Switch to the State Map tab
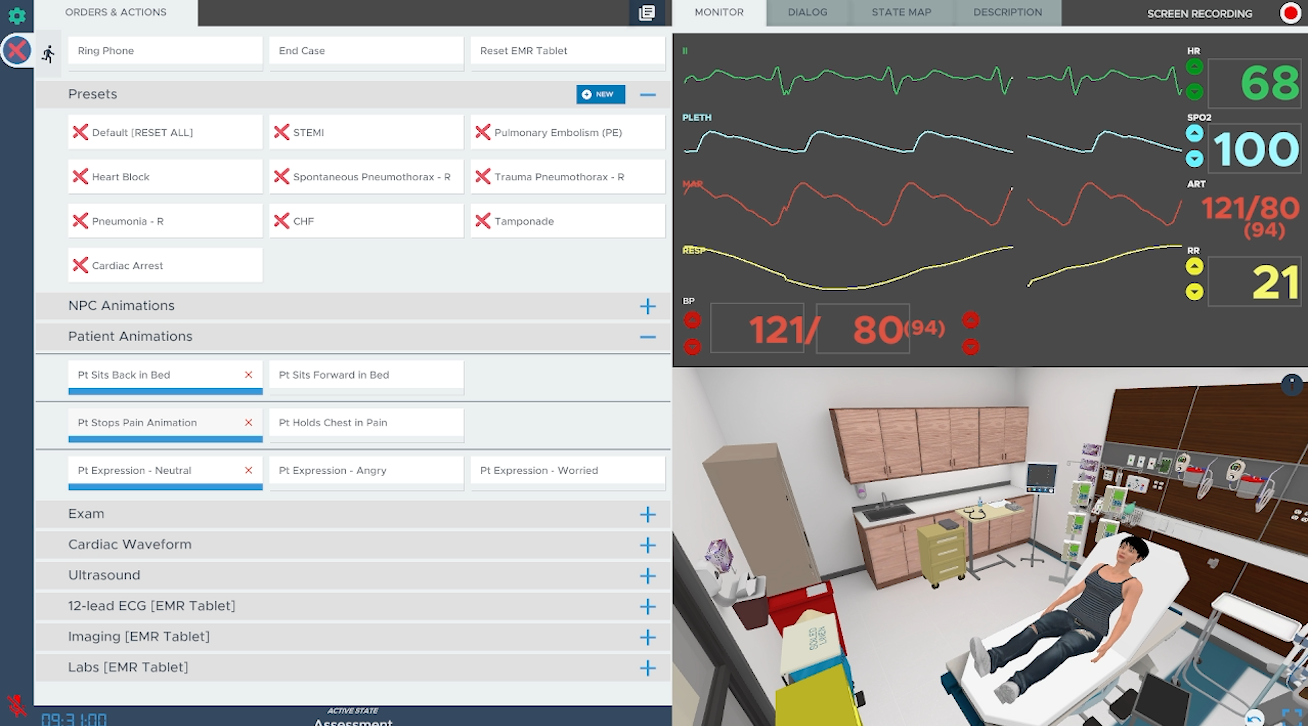 pyautogui.click(x=901, y=13)
